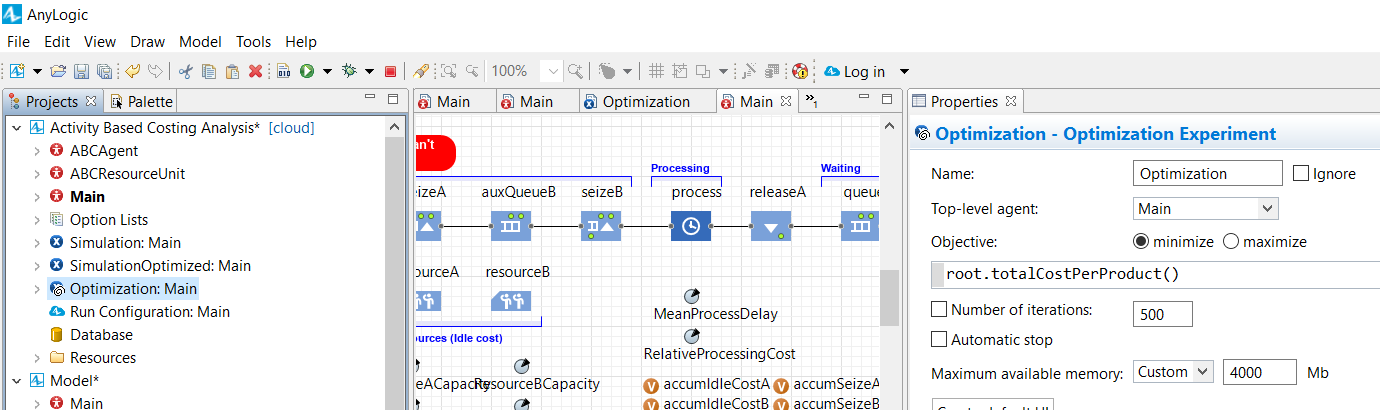Enable the Number of iterations checkbox
Image resolution: width=1380 pixels, height=410 pixels.
pyautogui.click(x=939, y=309)
